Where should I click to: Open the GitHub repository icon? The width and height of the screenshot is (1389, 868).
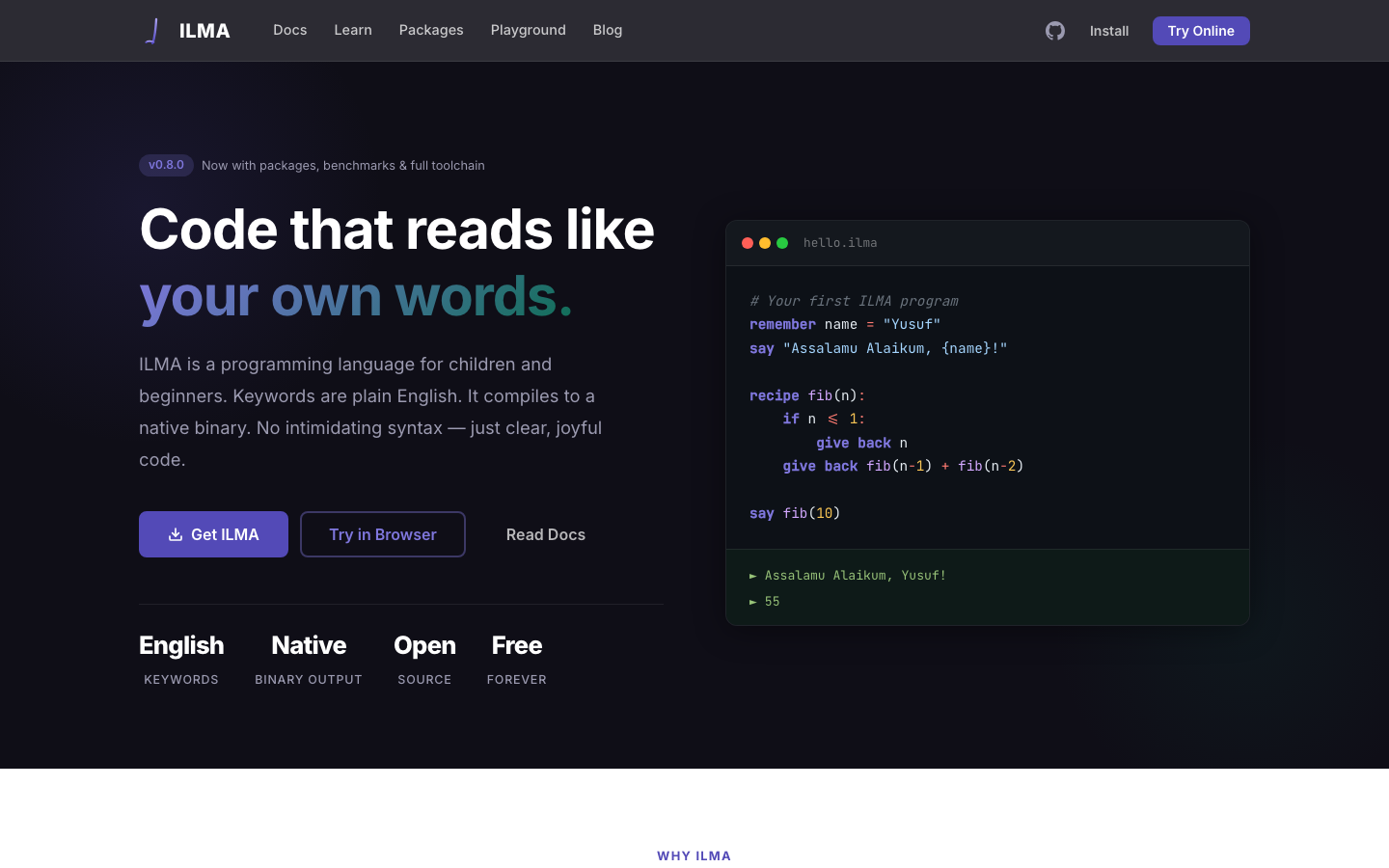[x=1055, y=31]
